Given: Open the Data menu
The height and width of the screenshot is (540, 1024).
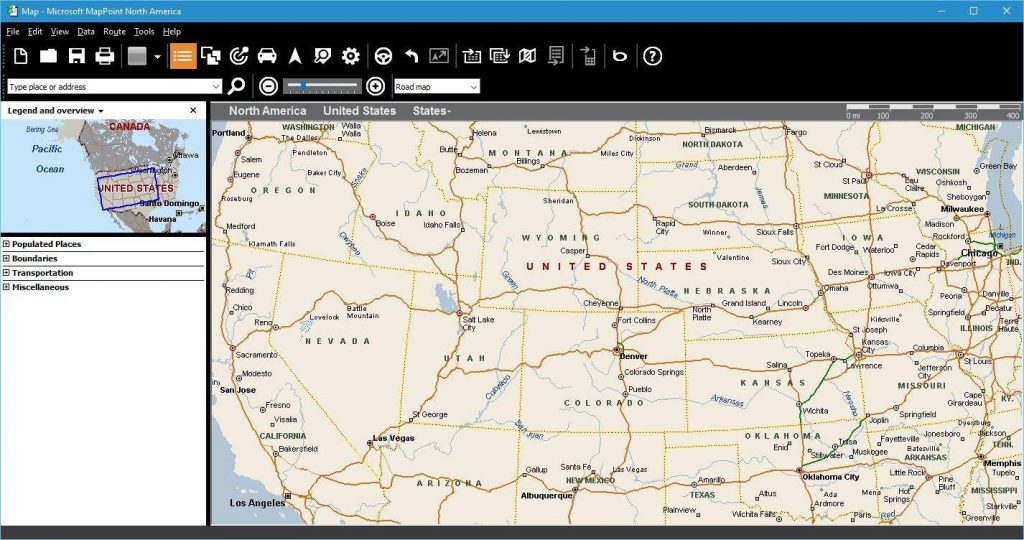Looking at the screenshot, I should (86, 31).
